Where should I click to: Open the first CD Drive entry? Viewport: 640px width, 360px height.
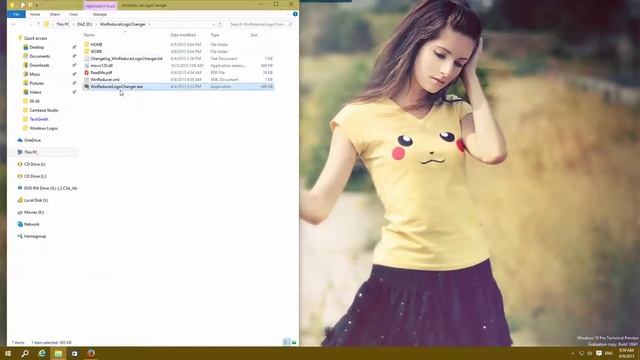(x=35, y=164)
